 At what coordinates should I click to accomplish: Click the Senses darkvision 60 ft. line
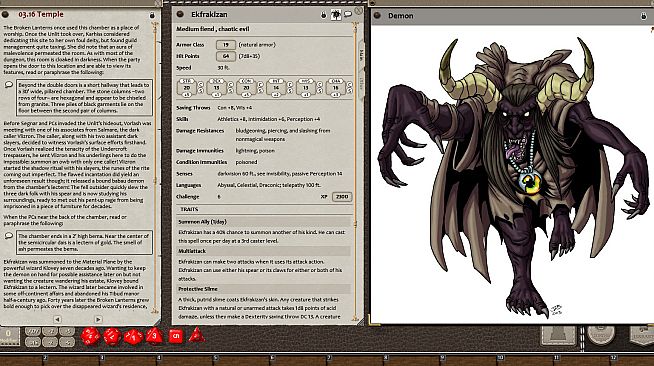pos(279,173)
